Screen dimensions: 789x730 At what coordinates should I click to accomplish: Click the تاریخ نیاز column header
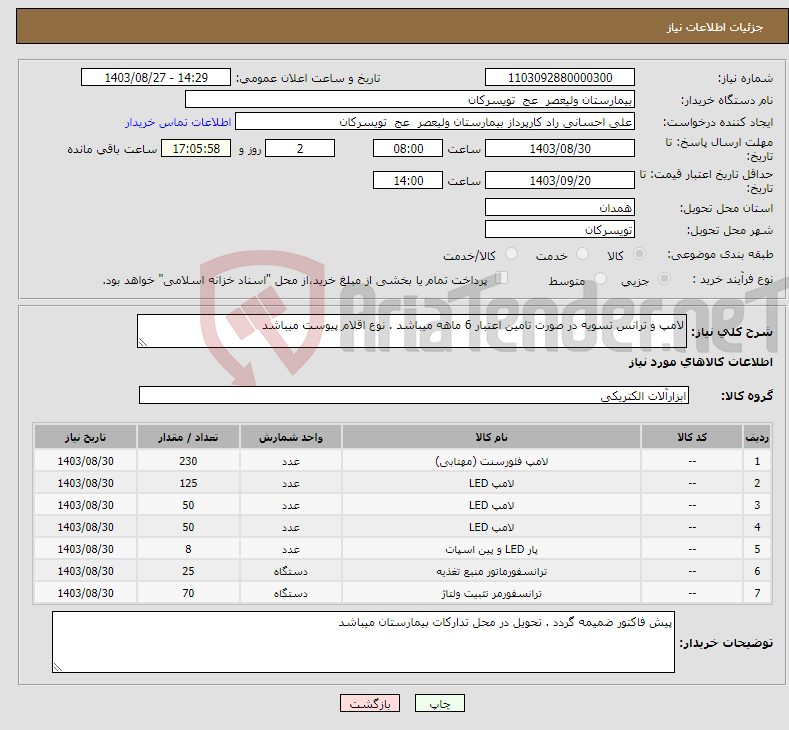[85, 437]
